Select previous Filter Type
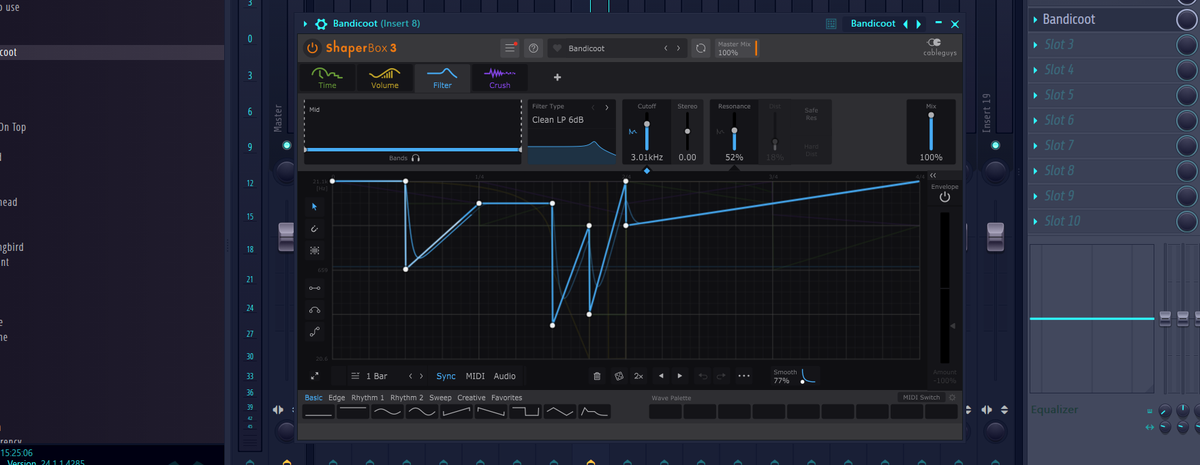 (x=593, y=106)
